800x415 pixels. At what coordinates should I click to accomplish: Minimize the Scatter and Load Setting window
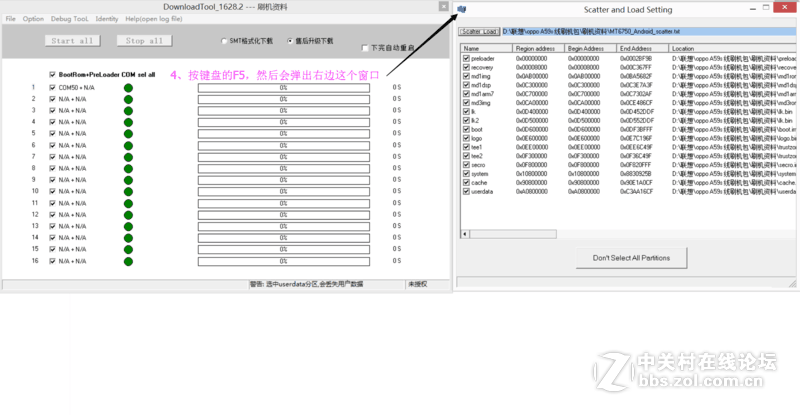(x=753, y=8)
